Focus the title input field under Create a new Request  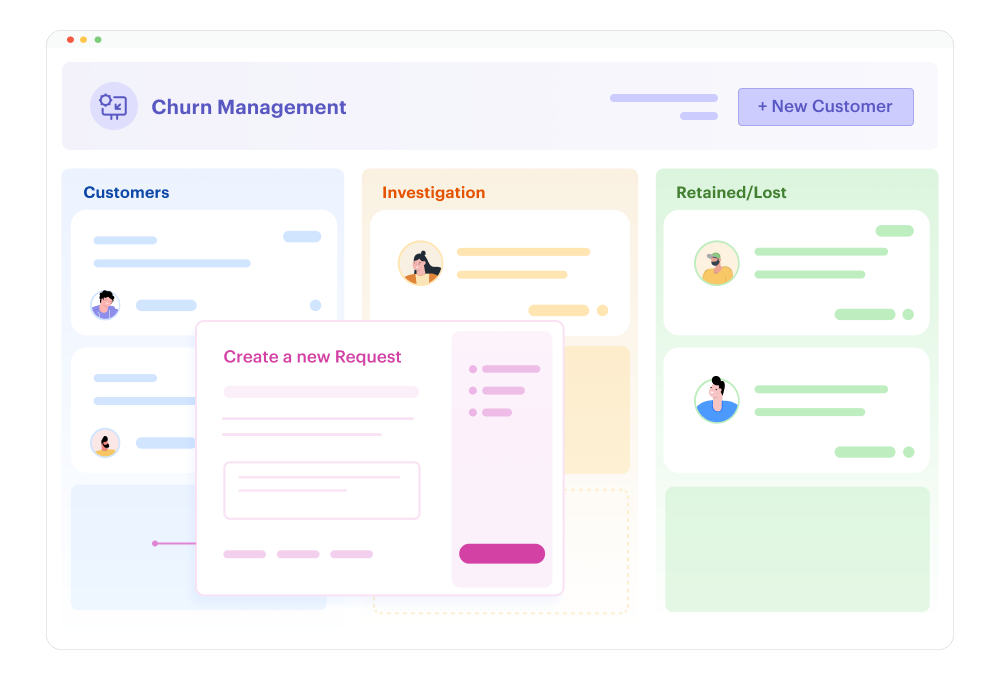click(321, 392)
